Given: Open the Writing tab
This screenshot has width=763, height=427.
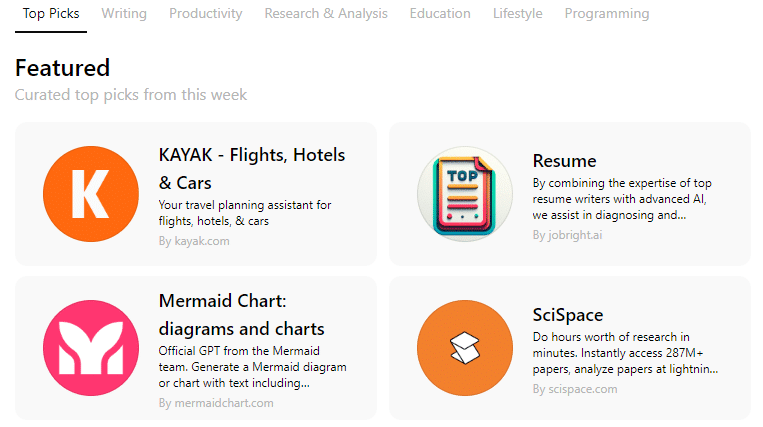Looking at the screenshot, I should click(124, 14).
